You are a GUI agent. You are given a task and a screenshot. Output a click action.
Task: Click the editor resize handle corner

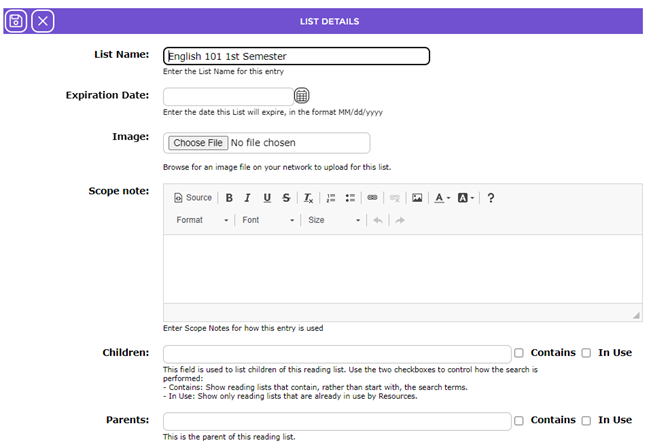tap(636, 315)
